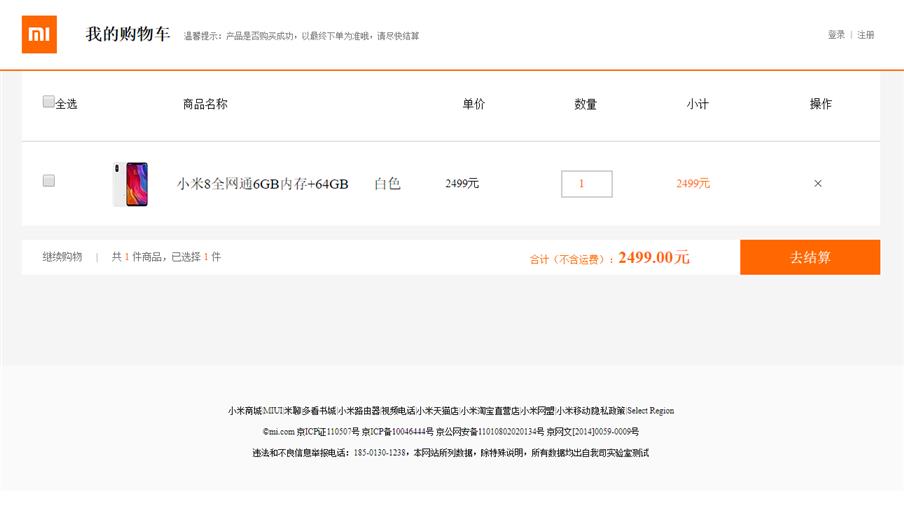Click the 商品名称 column header
Screen dimensions: 904x517
point(205,104)
